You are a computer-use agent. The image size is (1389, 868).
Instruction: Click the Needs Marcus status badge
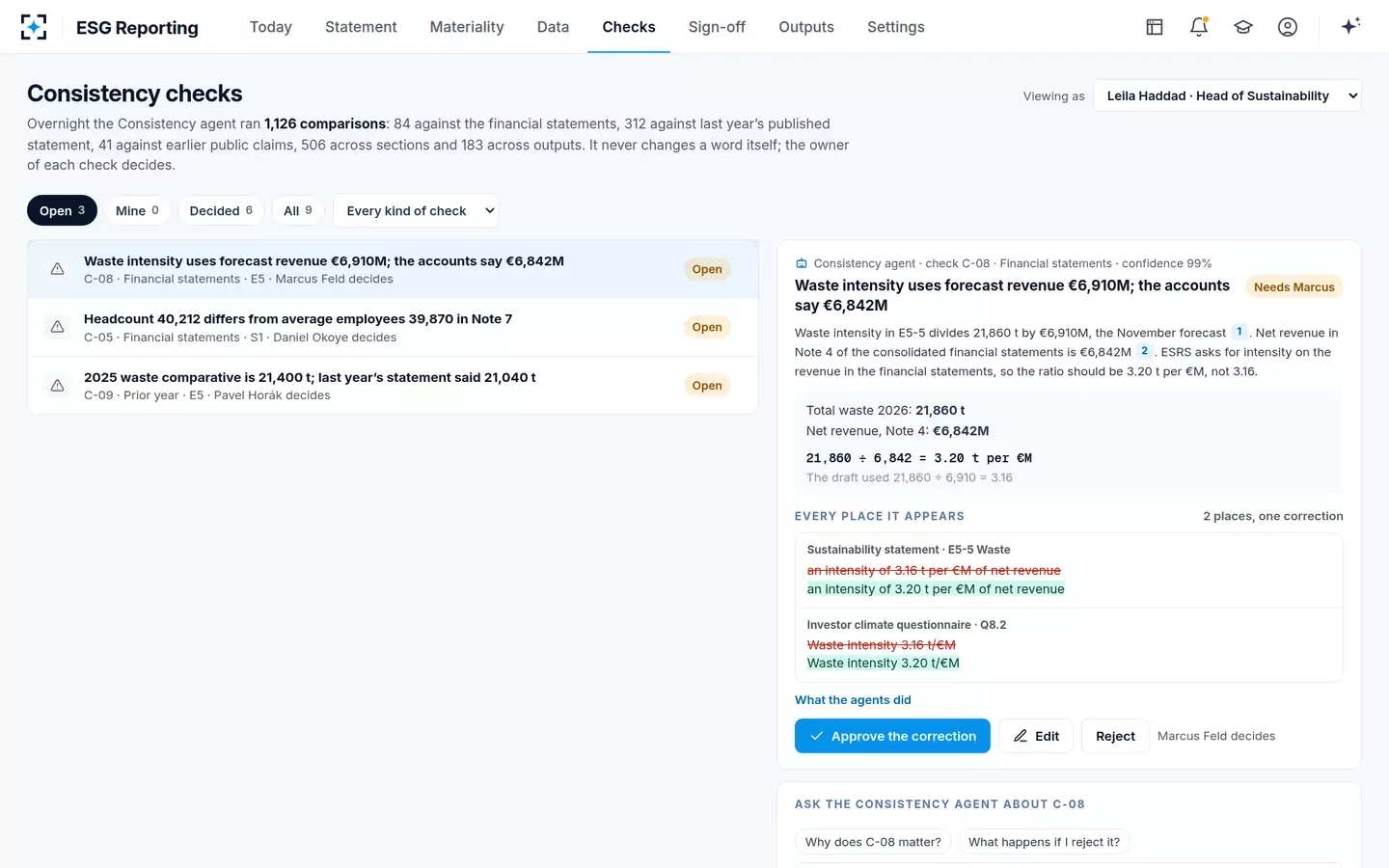(x=1294, y=286)
